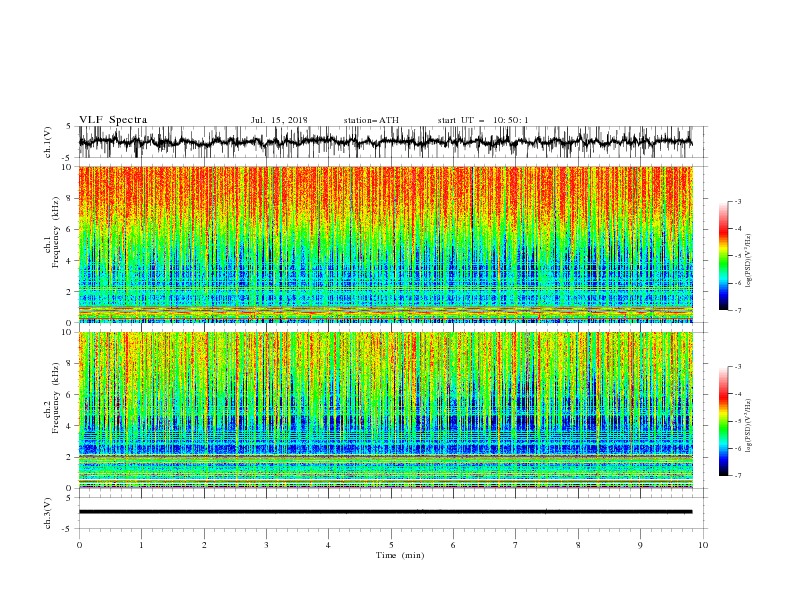
Task: Click tick label "5" on the Time axis
Action: click(391, 545)
